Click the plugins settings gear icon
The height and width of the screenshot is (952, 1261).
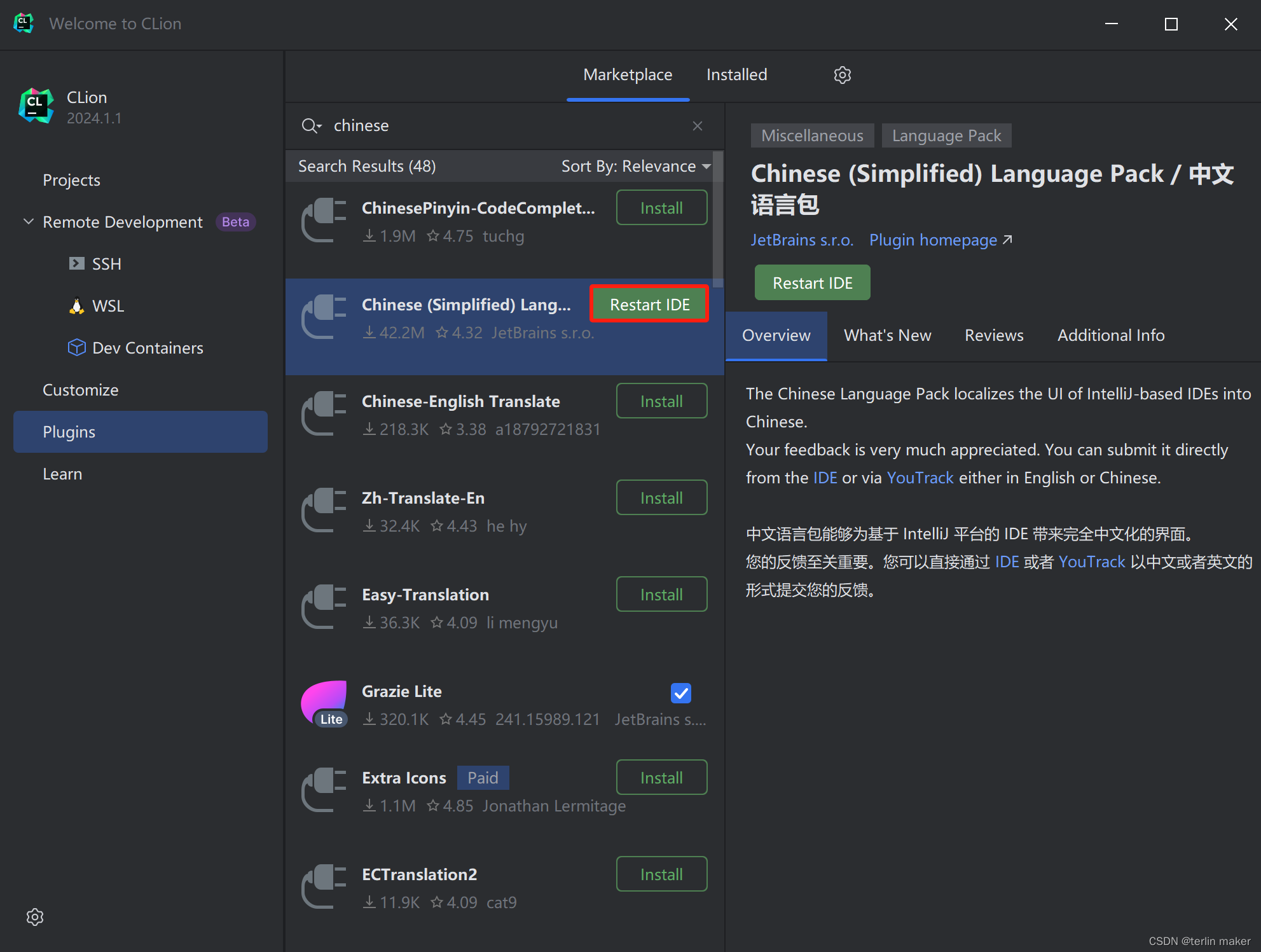842,75
